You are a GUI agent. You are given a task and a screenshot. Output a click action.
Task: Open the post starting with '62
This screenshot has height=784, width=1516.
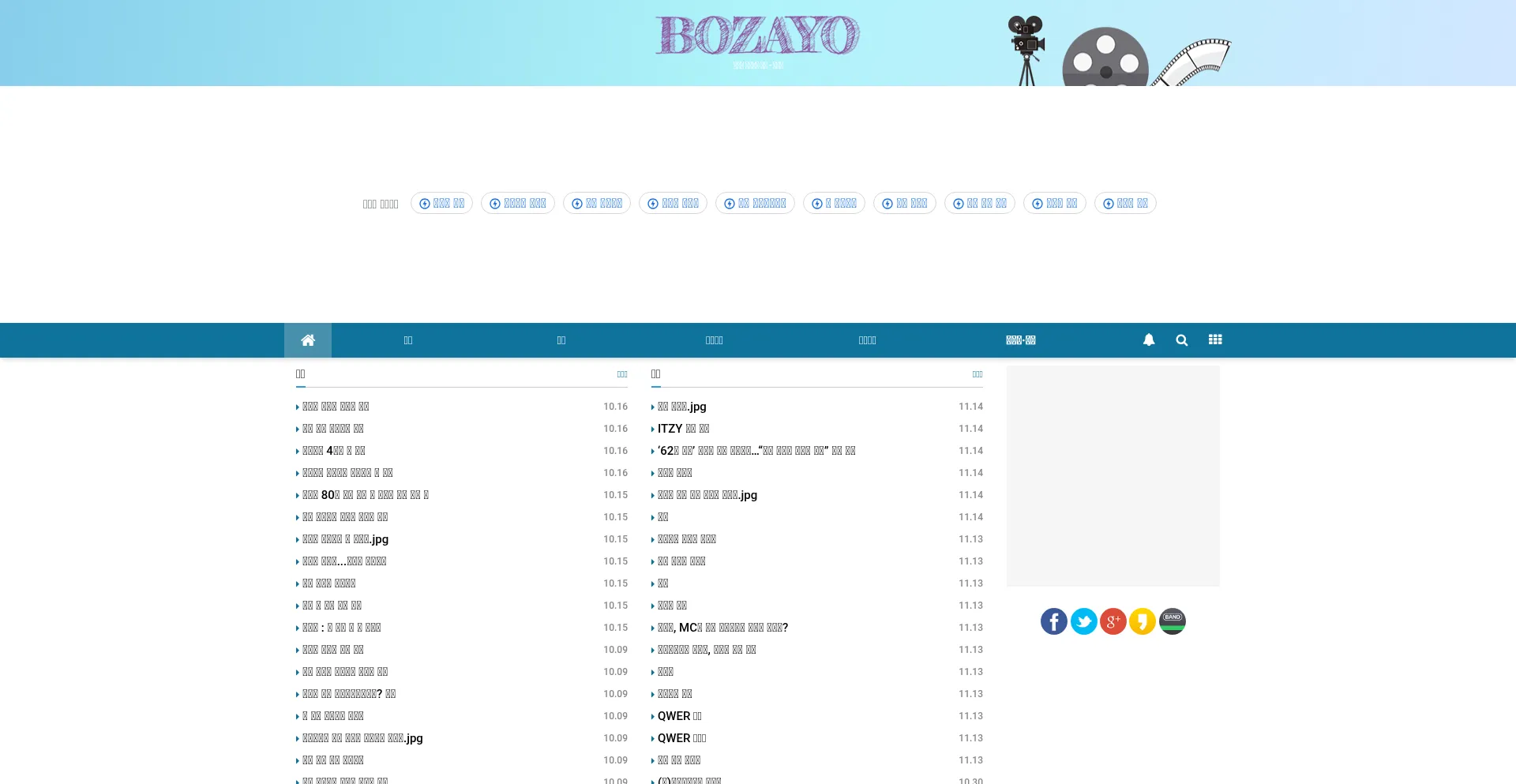click(x=756, y=451)
